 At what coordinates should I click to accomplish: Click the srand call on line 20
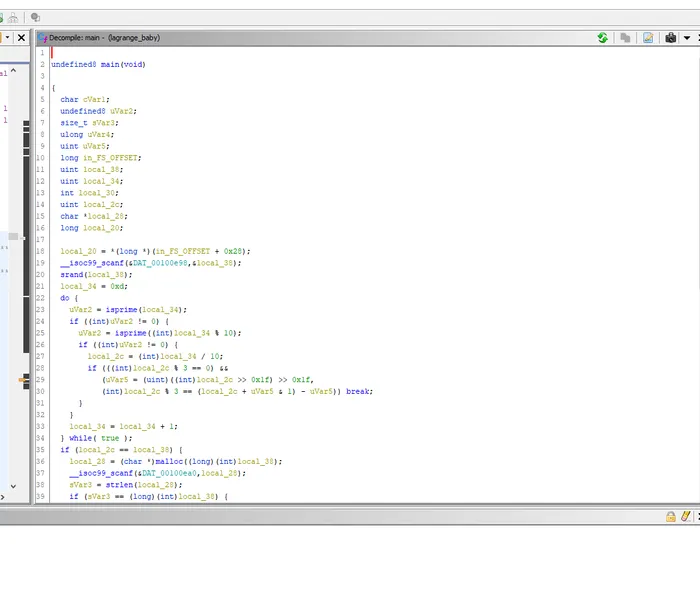click(71, 274)
